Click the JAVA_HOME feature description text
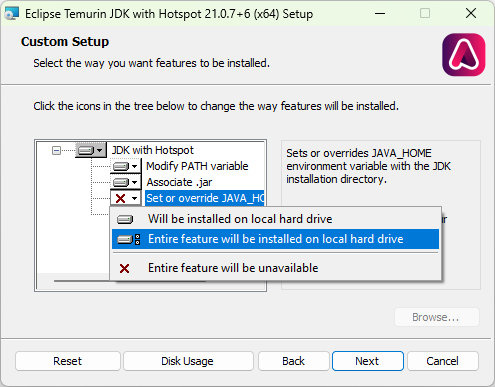Viewport: 495px width, 387px height. (x=368, y=166)
